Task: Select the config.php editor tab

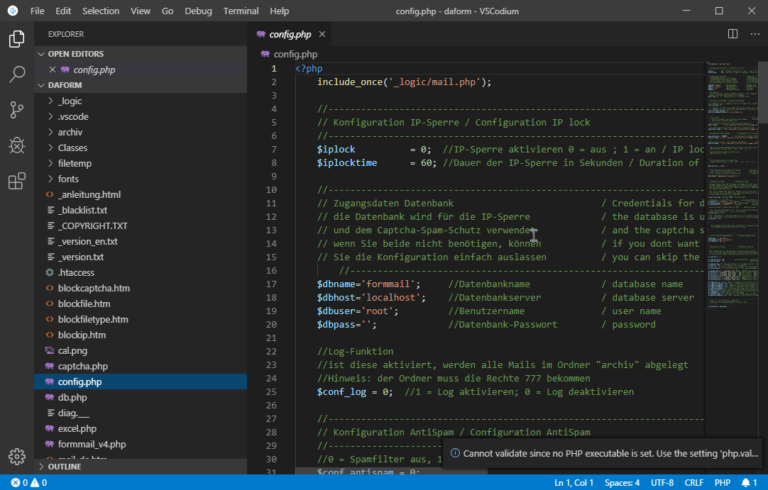Action: coord(290,34)
